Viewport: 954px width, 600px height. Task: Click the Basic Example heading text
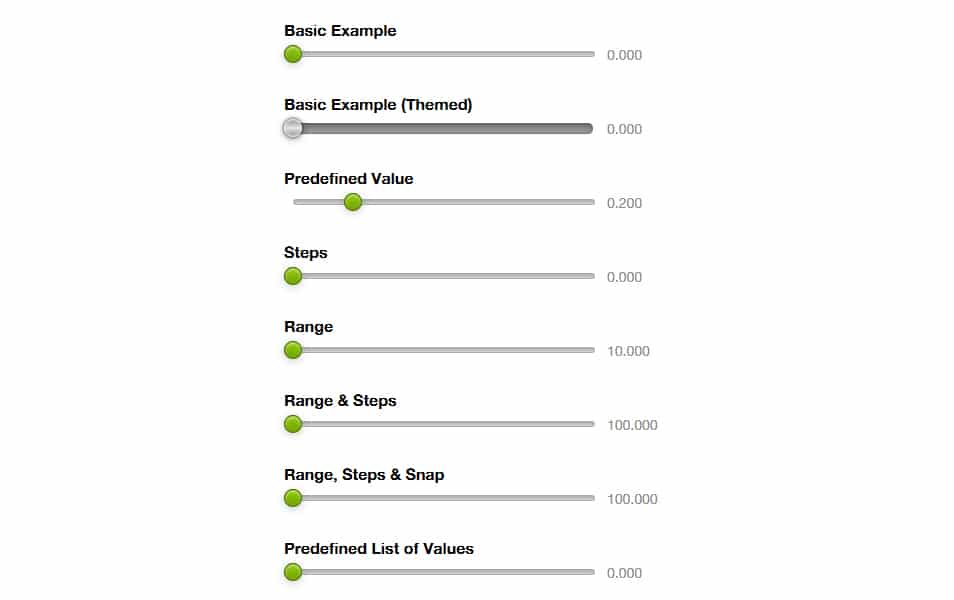[340, 30]
